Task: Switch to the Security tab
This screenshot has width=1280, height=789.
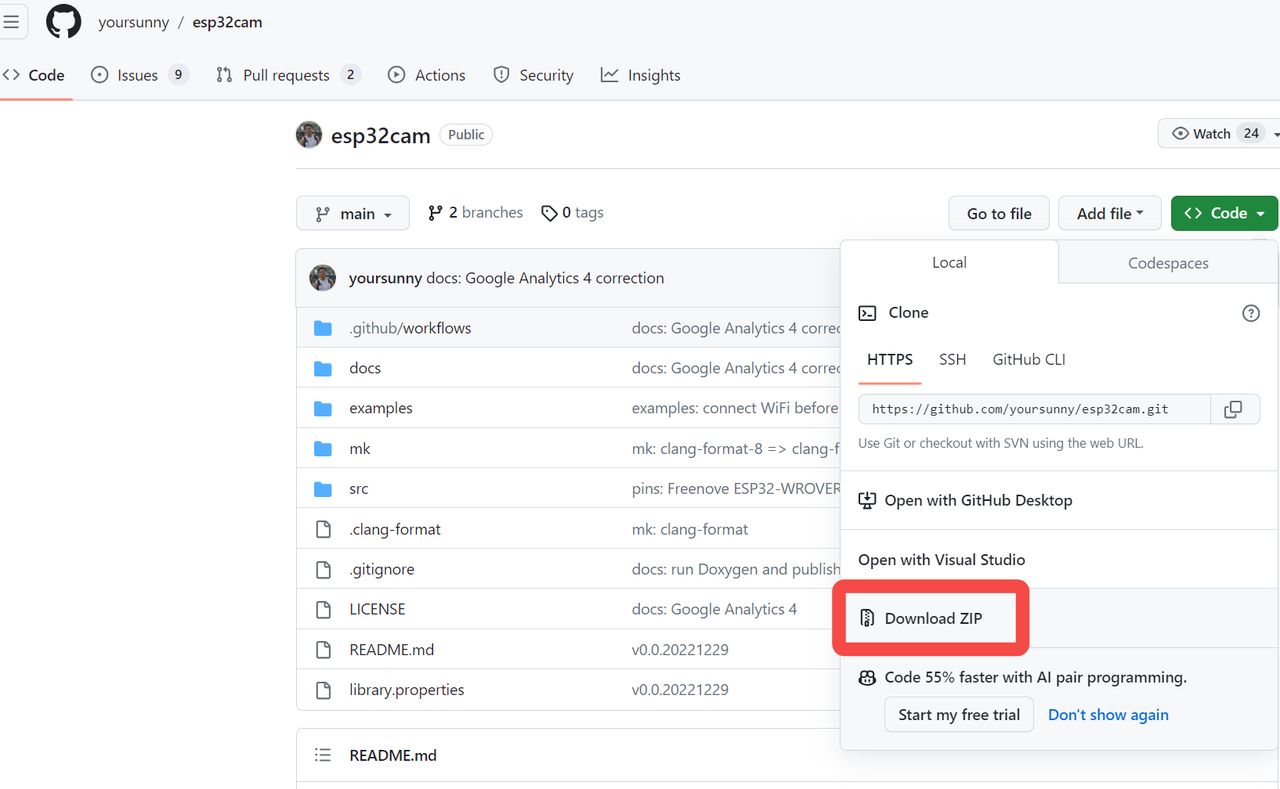Action: 533,75
